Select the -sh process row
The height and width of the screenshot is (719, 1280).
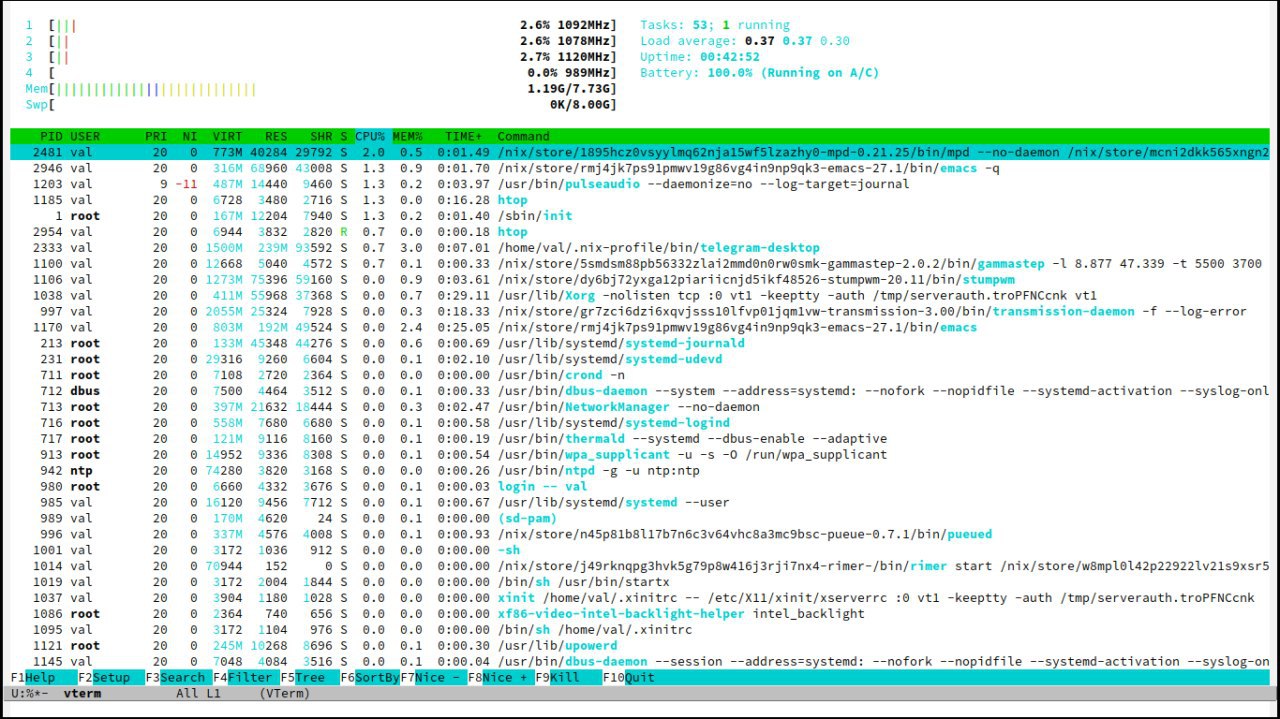[640, 550]
